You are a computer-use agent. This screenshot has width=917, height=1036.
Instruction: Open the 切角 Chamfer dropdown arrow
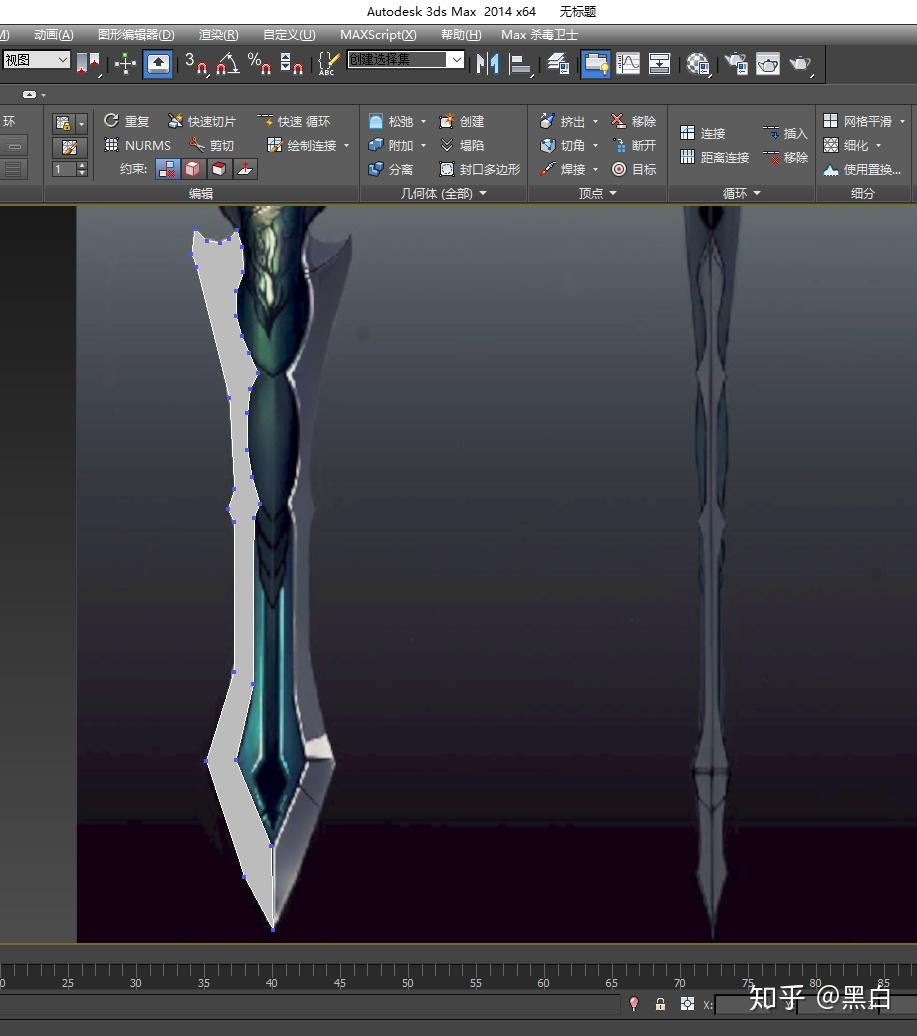[595, 145]
